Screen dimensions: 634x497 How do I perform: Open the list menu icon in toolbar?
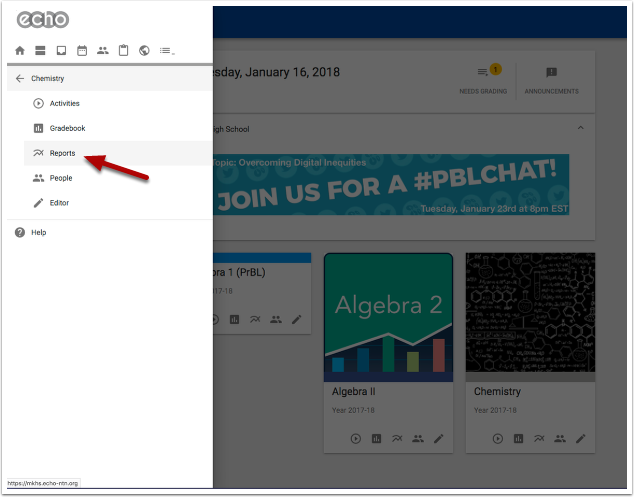166,50
